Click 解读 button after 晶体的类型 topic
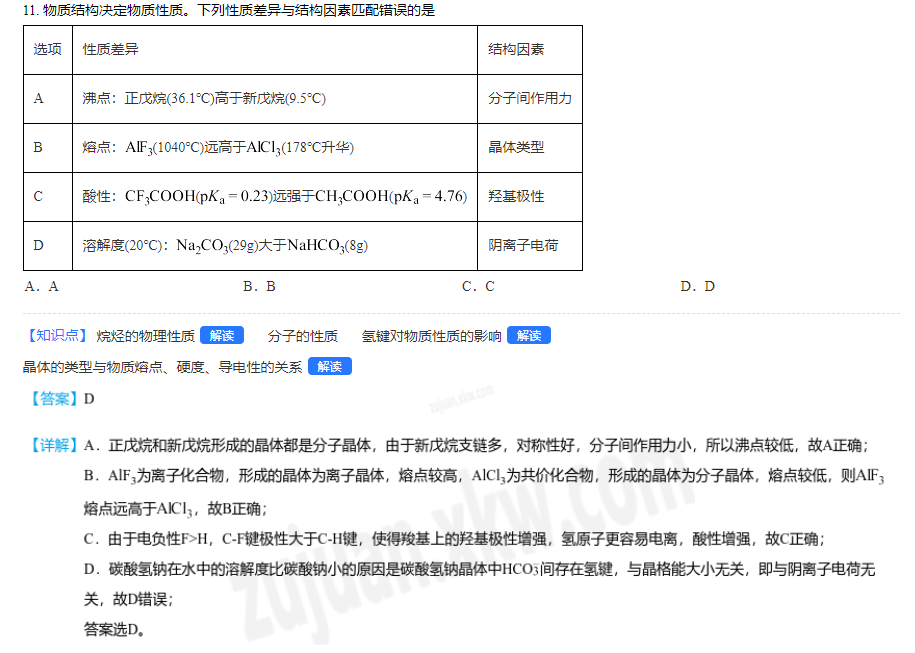The image size is (915, 653). click(x=329, y=367)
